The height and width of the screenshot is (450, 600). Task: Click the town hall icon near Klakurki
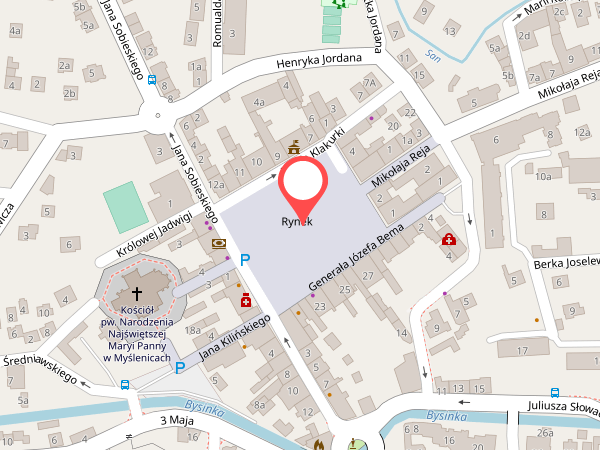pyautogui.click(x=293, y=147)
